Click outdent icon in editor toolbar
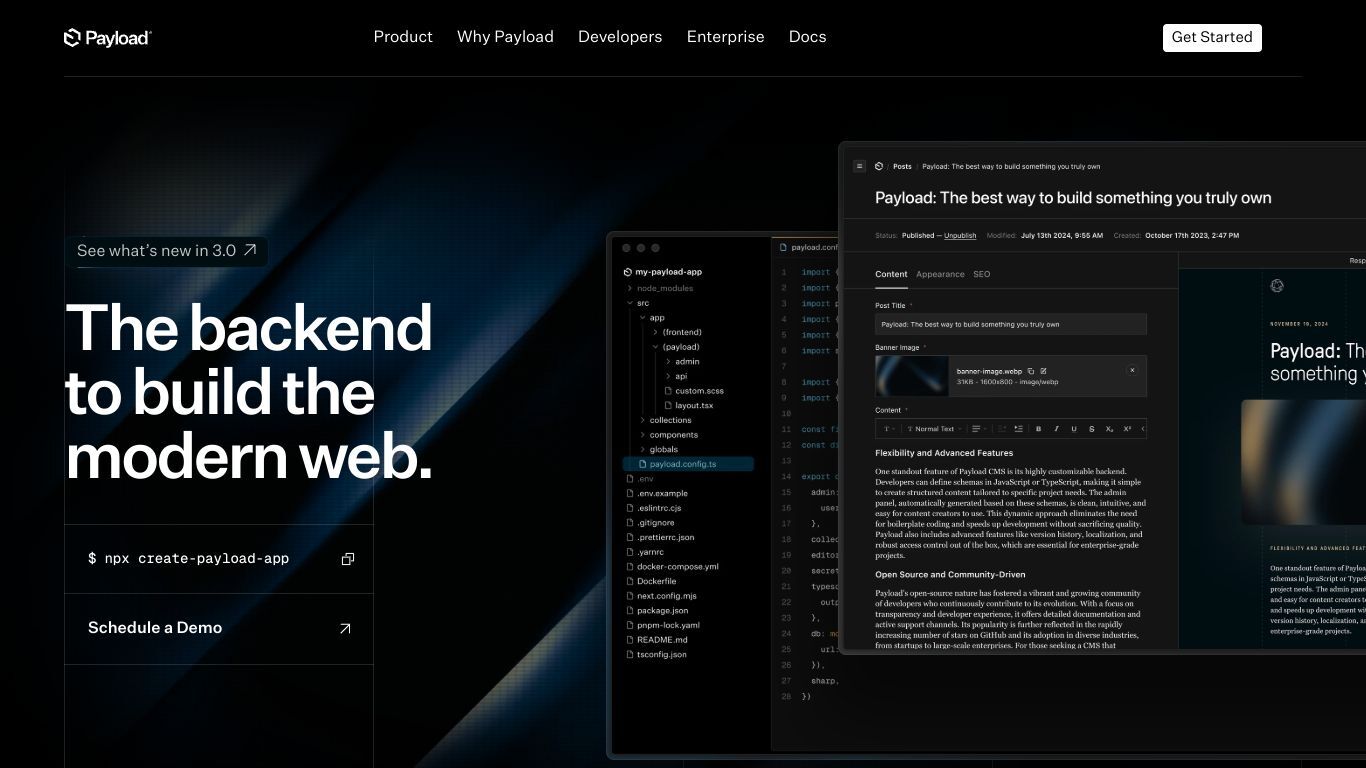The image size is (1366, 768). click(1002, 429)
